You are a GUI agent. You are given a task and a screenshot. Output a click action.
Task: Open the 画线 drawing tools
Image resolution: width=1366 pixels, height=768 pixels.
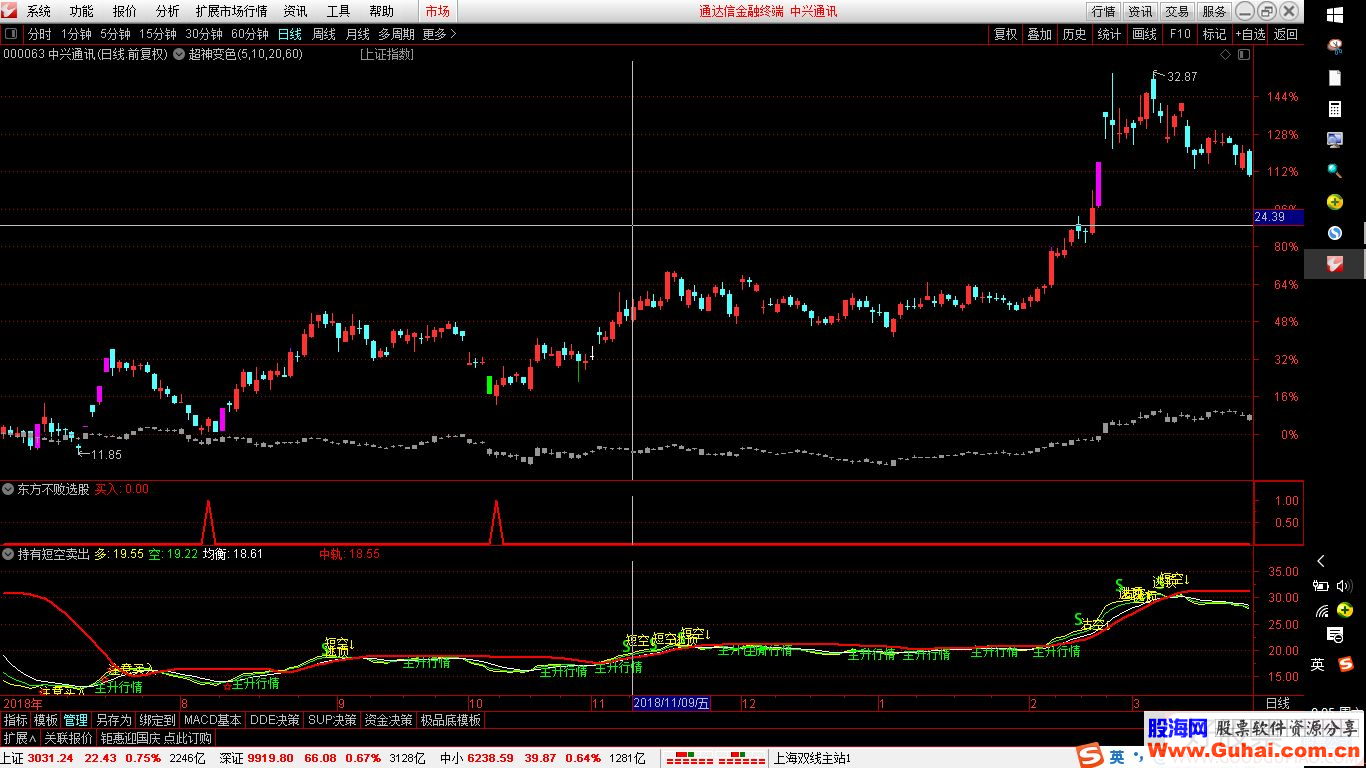(1144, 34)
